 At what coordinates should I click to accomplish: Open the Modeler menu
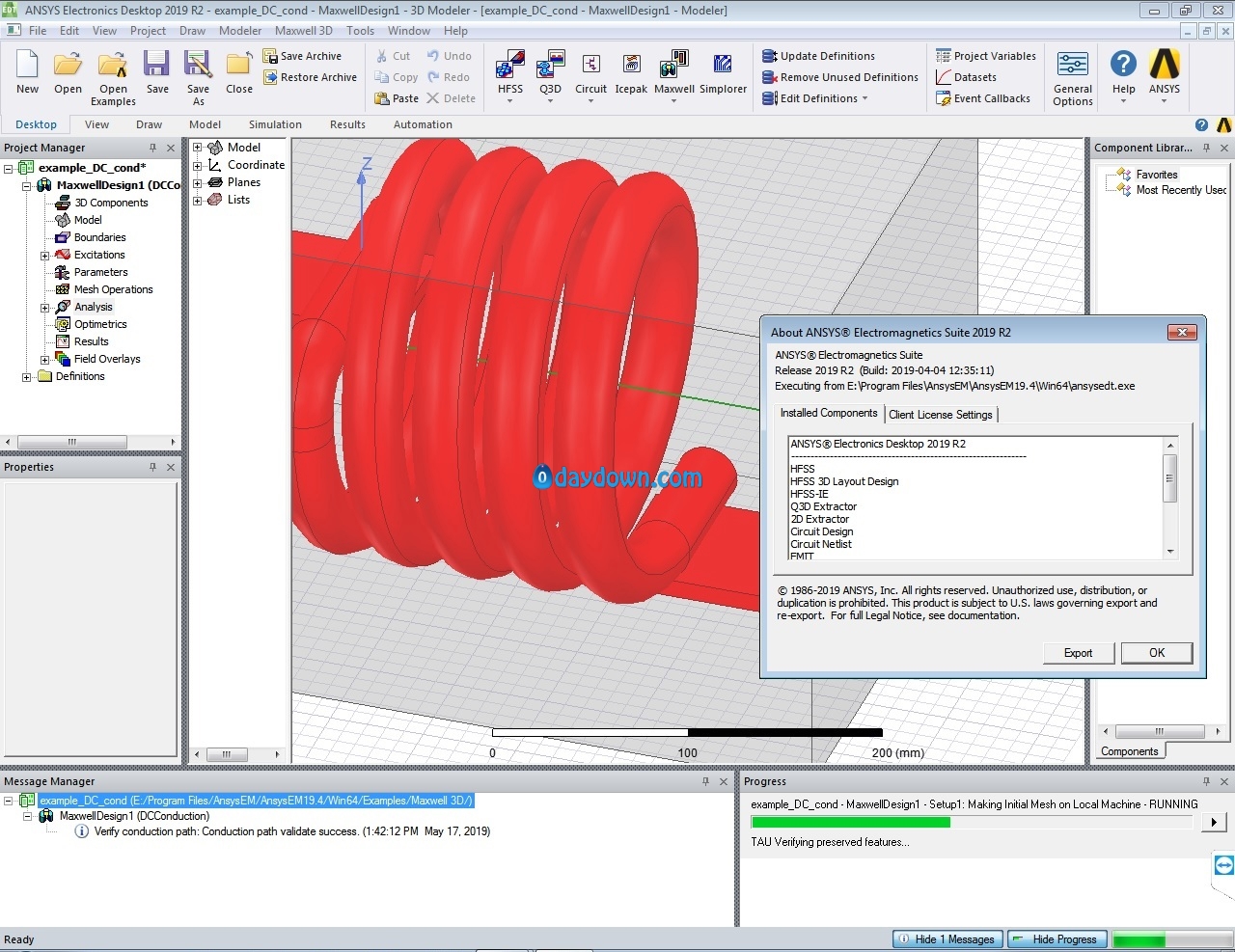tap(240, 31)
